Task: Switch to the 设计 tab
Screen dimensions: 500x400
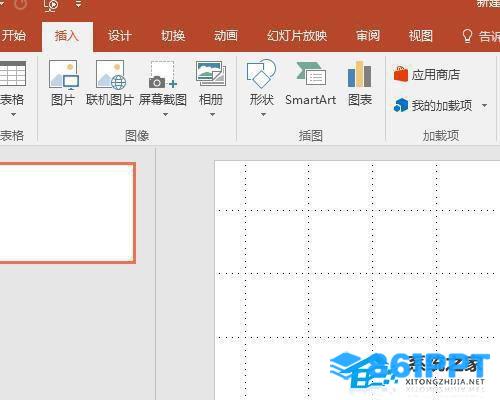Action: [120, 36]
